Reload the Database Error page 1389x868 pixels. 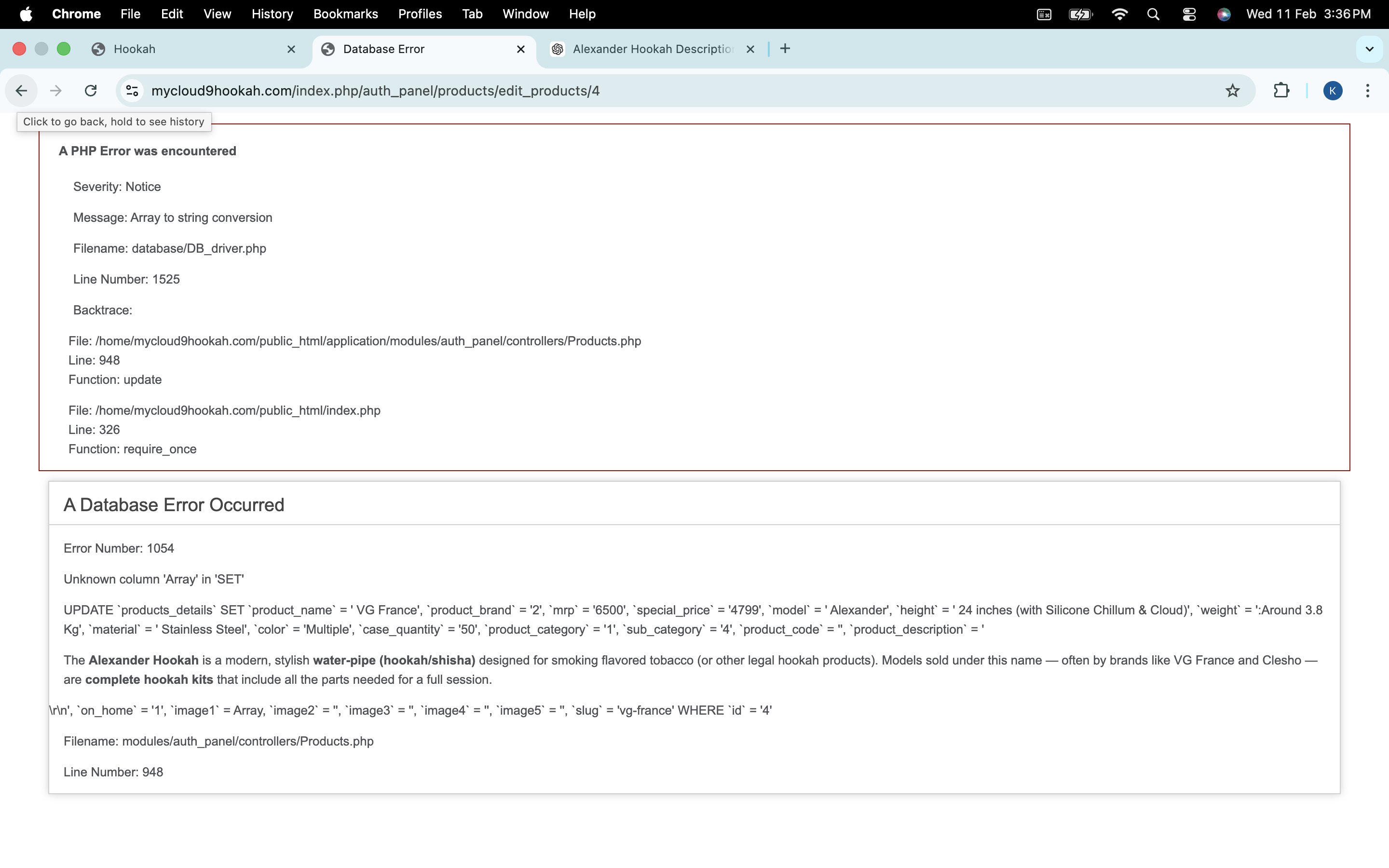click(x=91, y=91)
